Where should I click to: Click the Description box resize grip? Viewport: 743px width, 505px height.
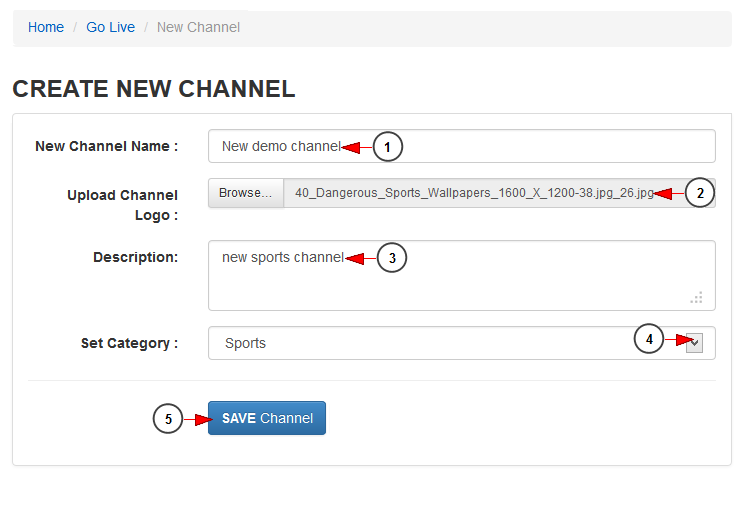pos(697,298)
